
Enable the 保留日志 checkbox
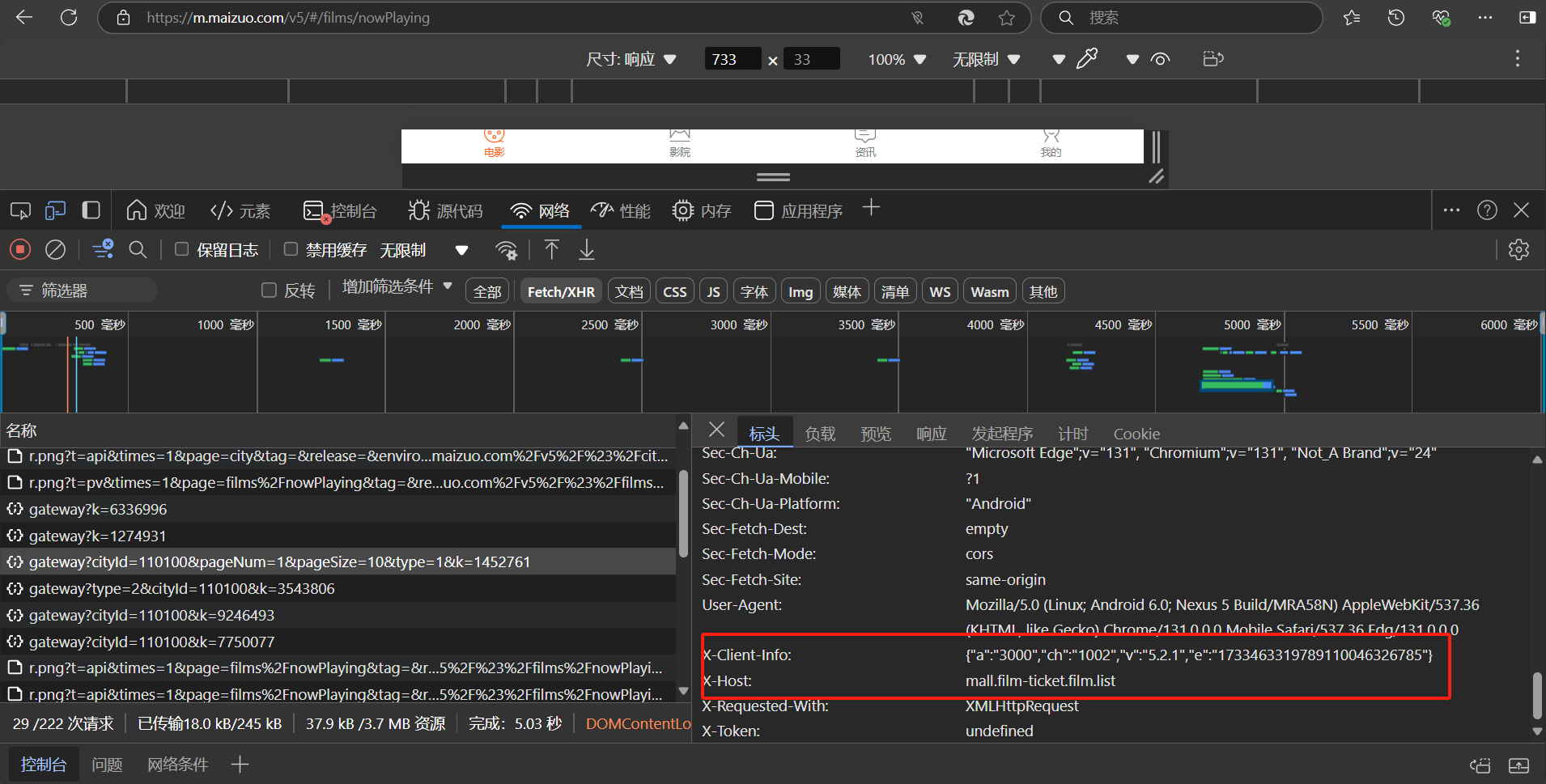[182, 249]
